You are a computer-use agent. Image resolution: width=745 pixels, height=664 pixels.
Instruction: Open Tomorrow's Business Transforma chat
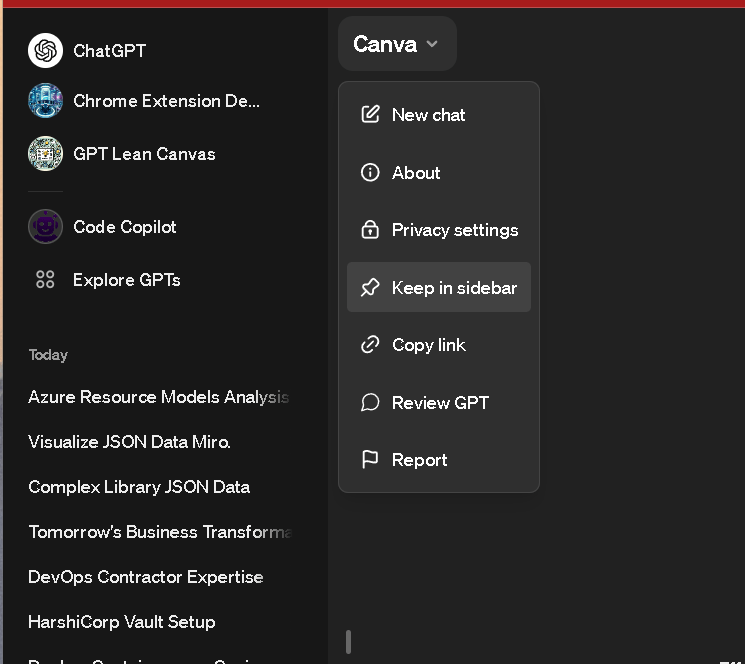click(x=160, y=532)
